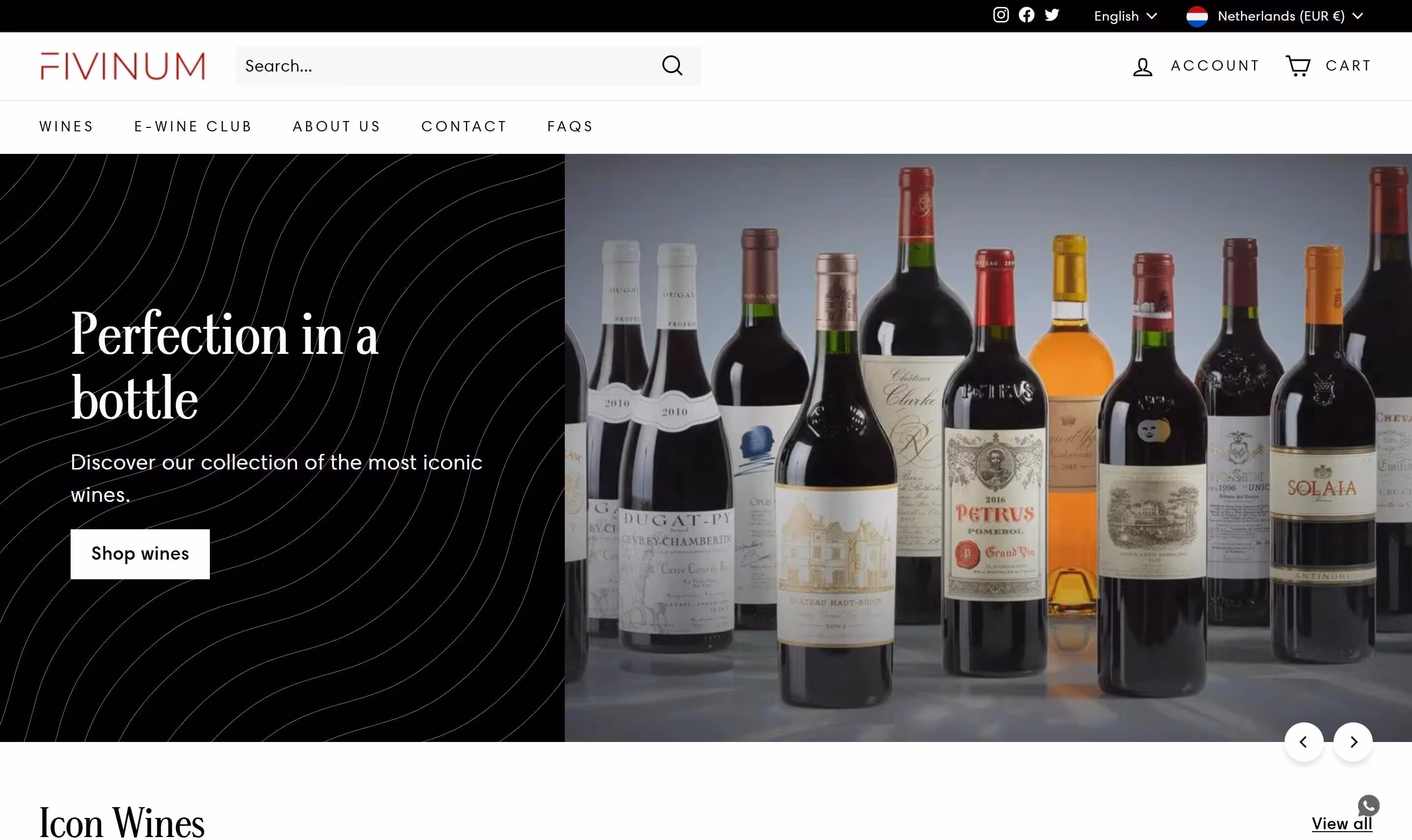Open the Netherlands (EUR €) currency selector
This screenshot has height=840, width=1412.
(x=1275, y=16)
